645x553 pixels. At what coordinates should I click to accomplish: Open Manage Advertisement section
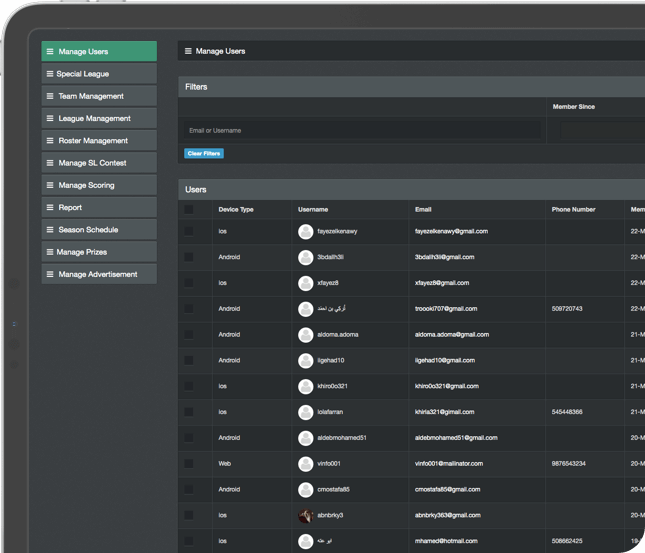coord(99,274)
